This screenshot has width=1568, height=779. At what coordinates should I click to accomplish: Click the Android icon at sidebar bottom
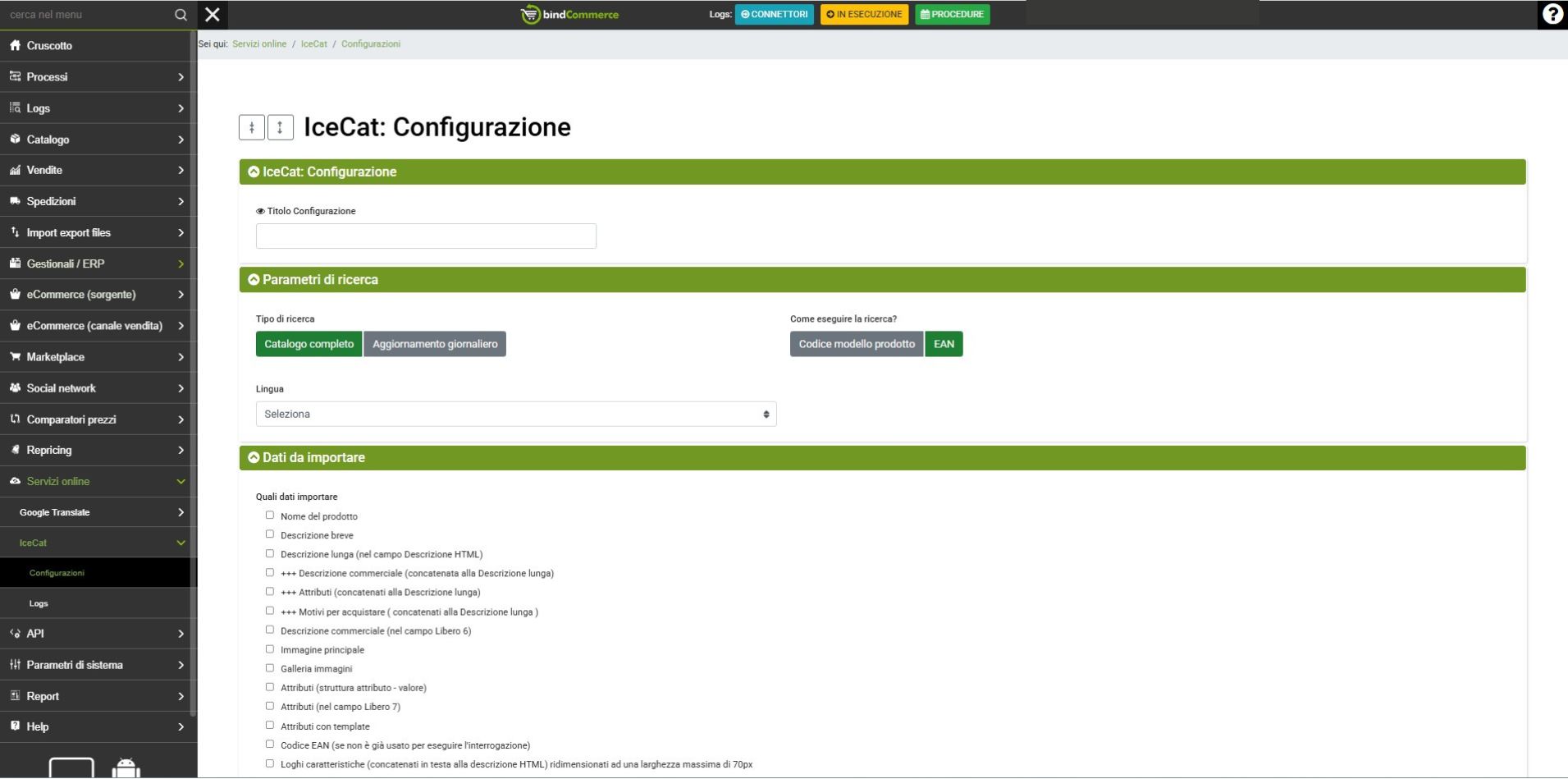(126, 769)
